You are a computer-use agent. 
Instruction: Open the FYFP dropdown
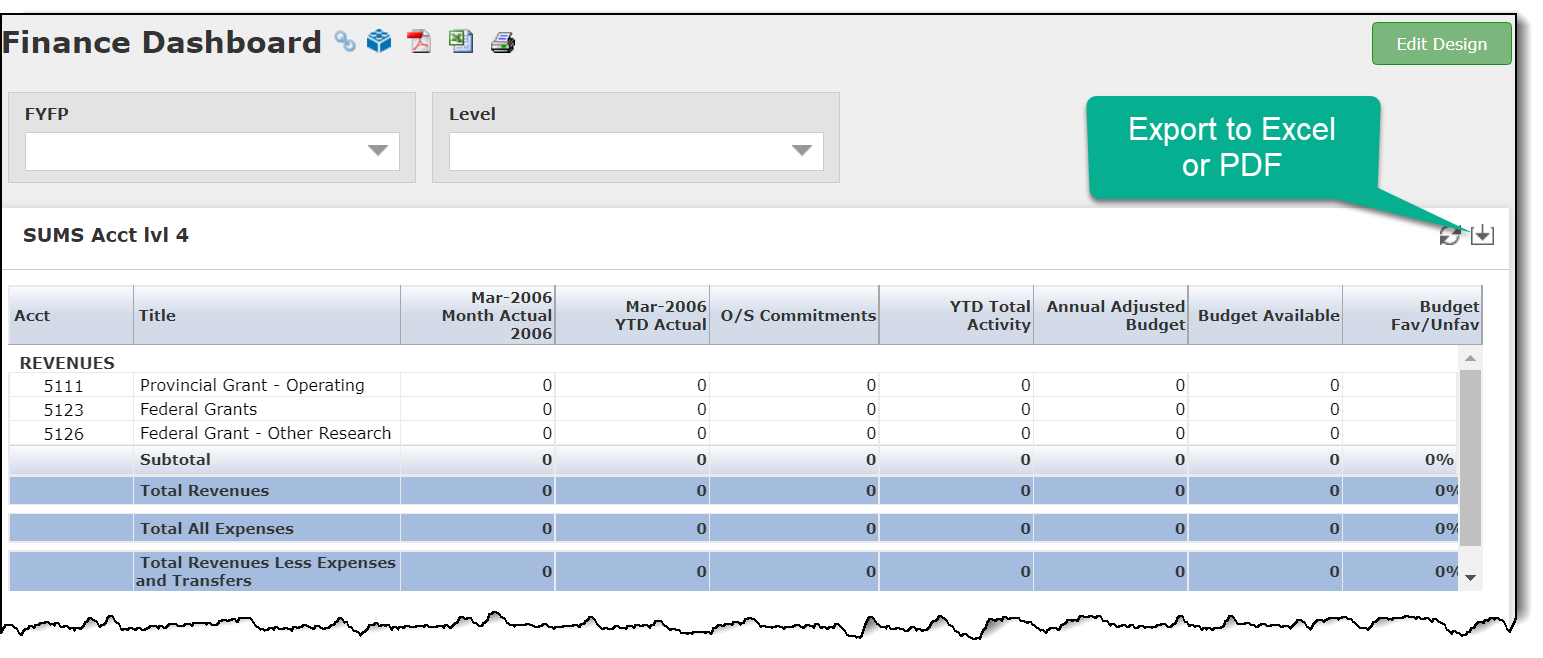(212, 151)
